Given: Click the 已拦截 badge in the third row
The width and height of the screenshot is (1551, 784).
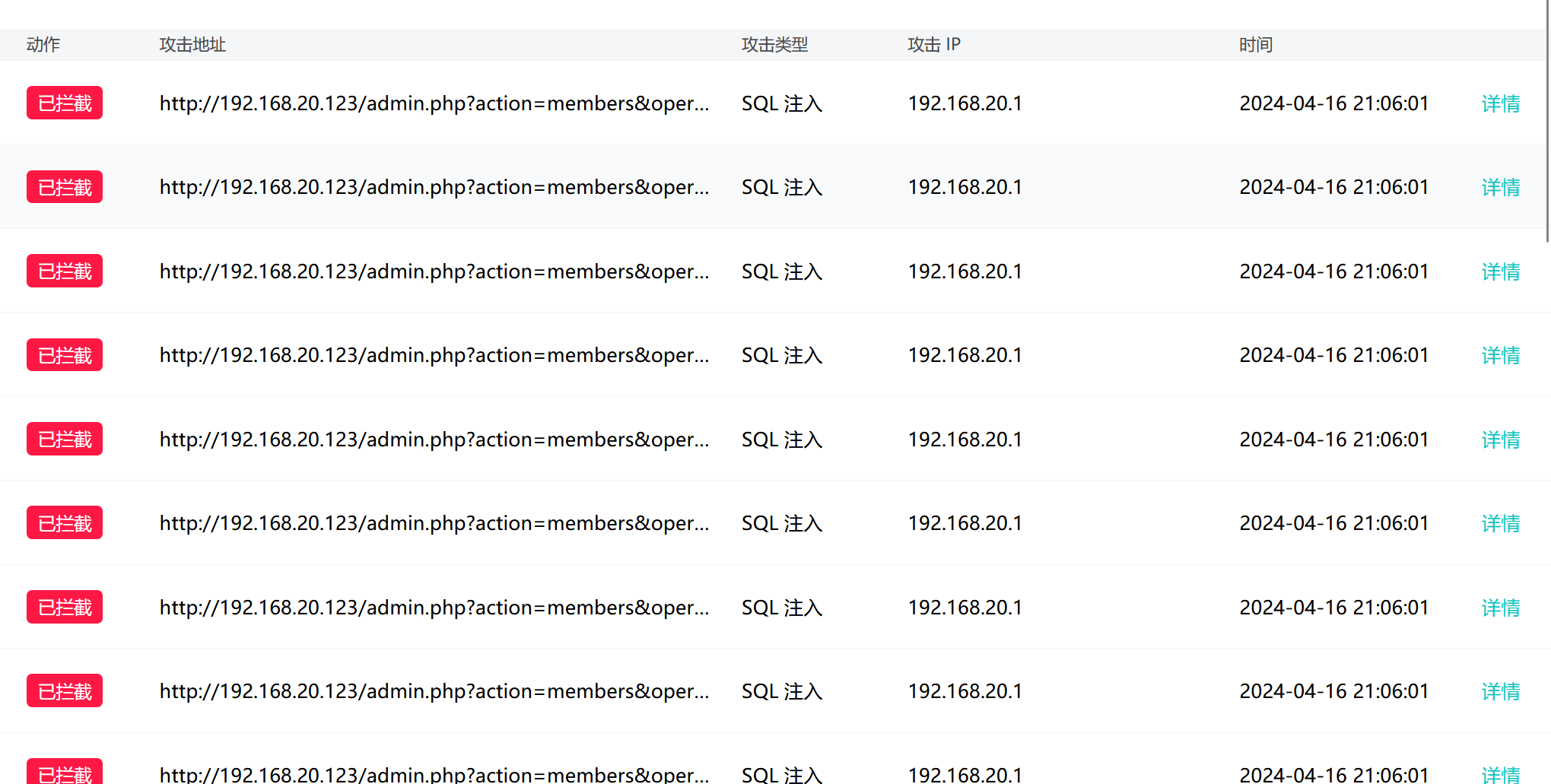Looking at the screenshot, I should [x=65, y=271].
